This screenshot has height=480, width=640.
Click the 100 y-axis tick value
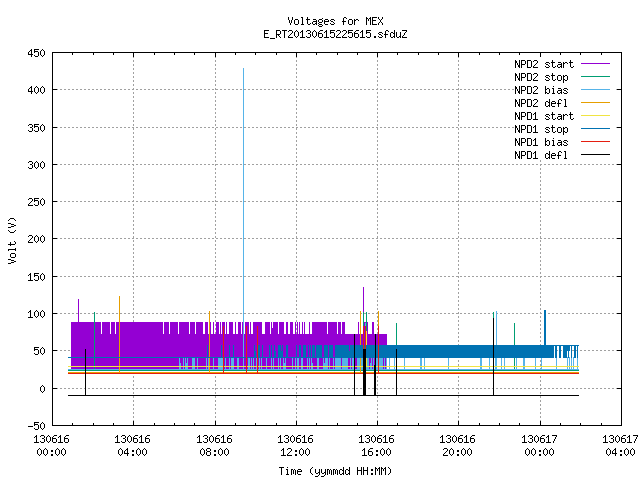[x=36, y=314]
